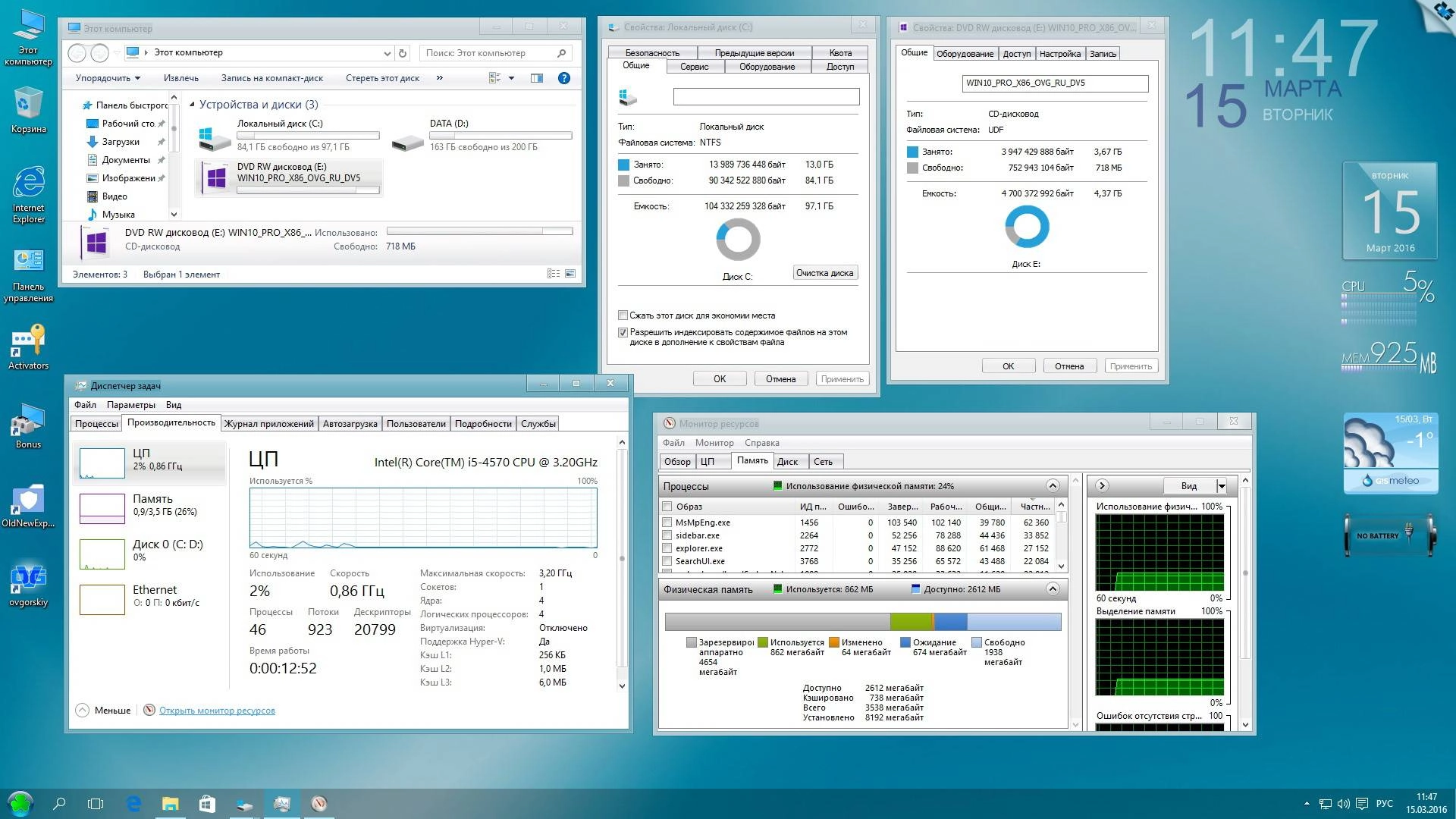This screenshot has height=819, width=1456.
Task: Open Task View on the taskbar
Action: point(96,803)
